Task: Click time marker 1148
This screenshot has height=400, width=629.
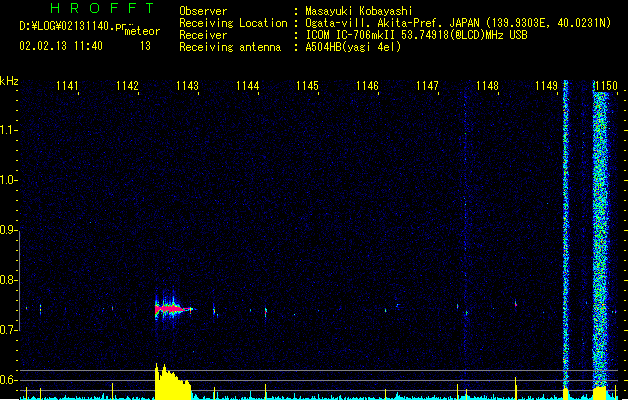Action: coord(487,86)
